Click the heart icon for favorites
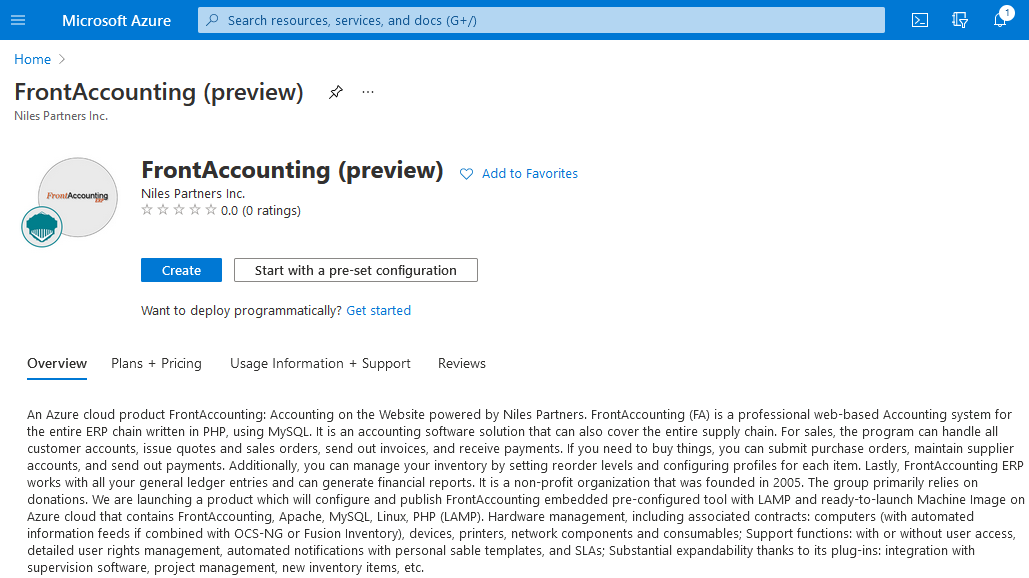 pyautogui.click(x=466, y=174)
